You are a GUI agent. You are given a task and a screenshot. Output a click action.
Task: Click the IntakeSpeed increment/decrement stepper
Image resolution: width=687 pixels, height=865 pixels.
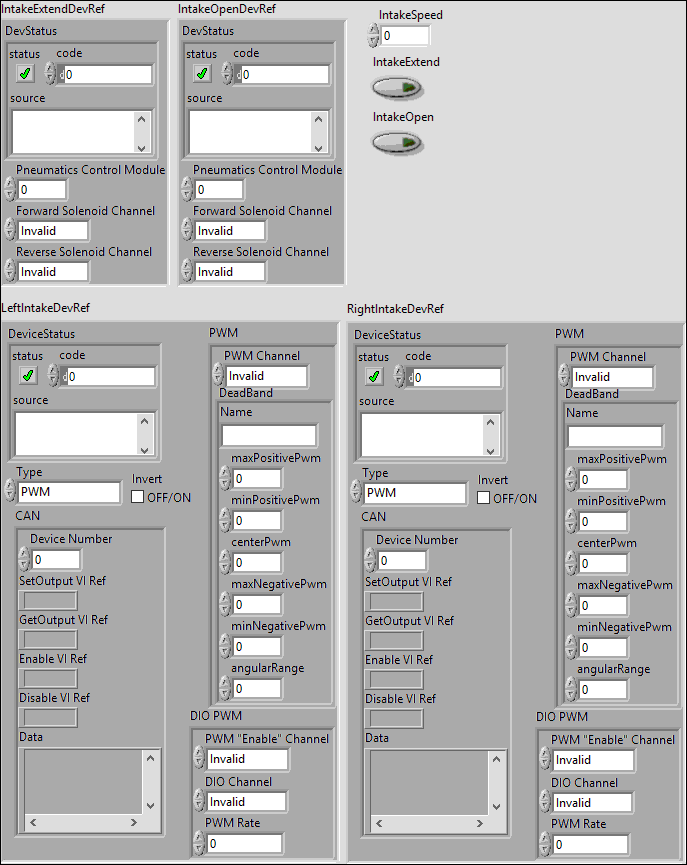[374, 36]
